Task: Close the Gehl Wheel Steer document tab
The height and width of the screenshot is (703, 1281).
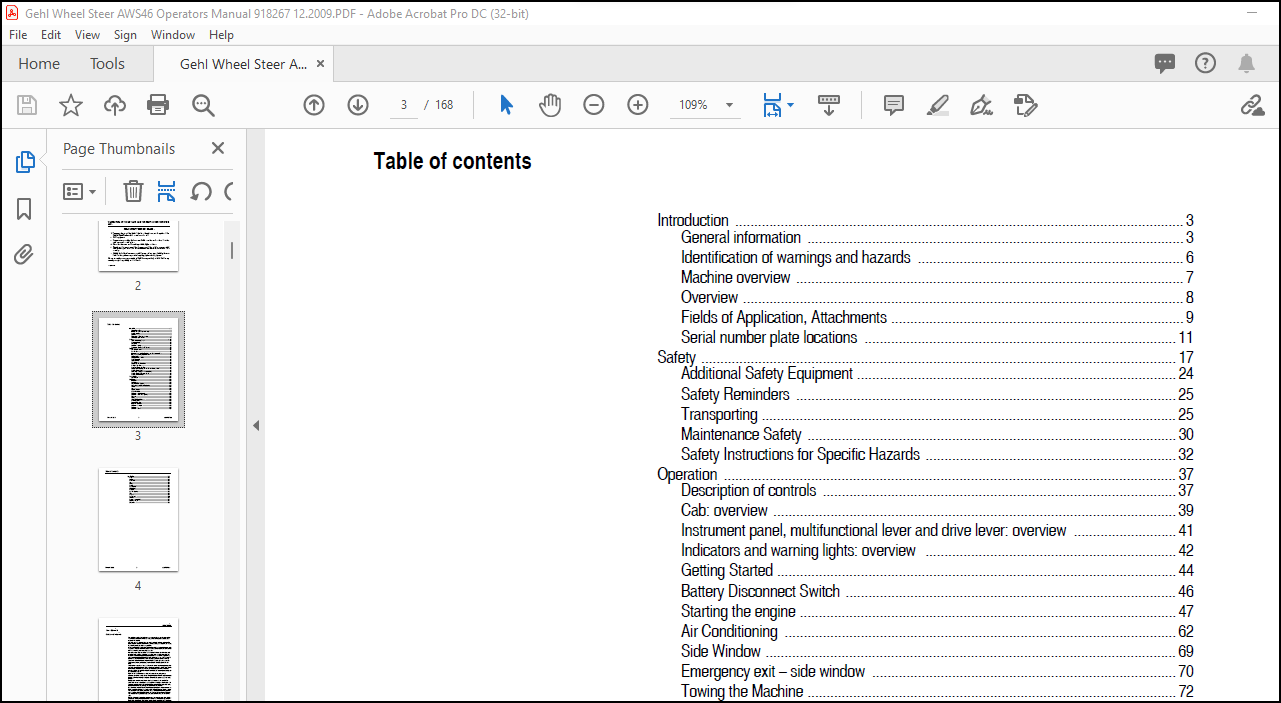Action: pyautogui.click(x=320, y=64)
